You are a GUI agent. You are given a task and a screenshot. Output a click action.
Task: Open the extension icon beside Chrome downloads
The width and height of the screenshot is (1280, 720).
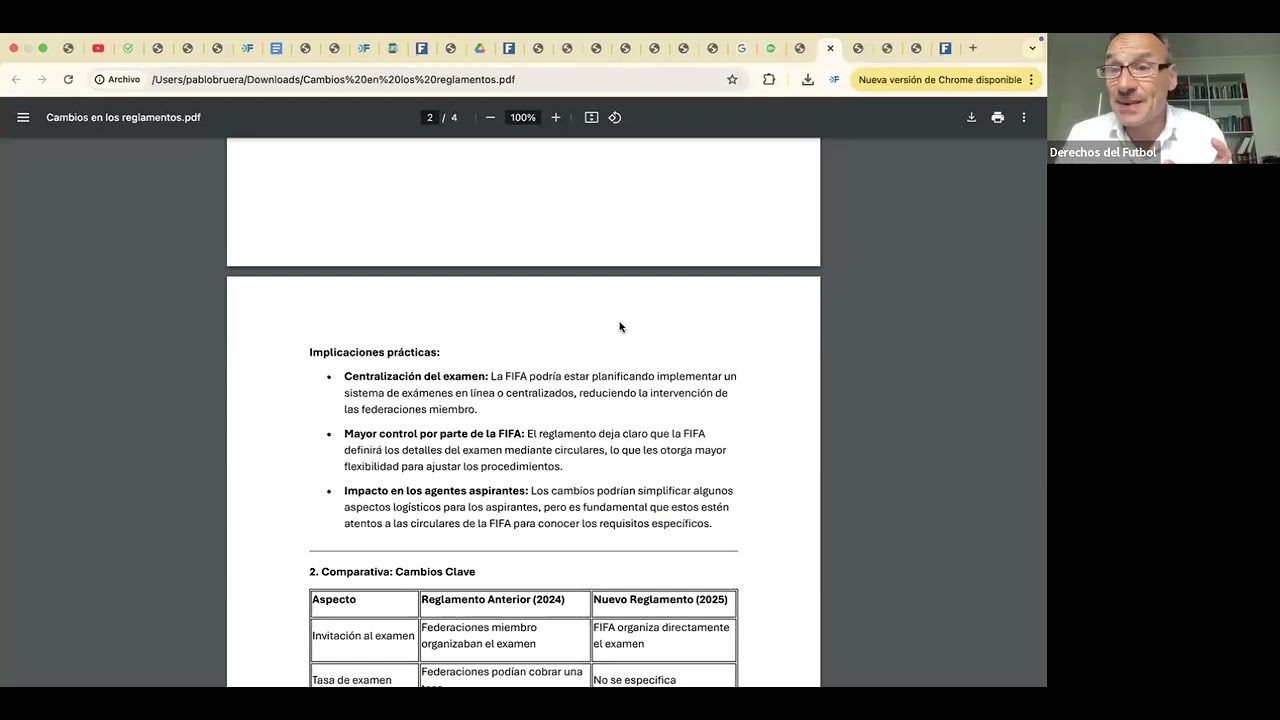click(x=834, y=79)
